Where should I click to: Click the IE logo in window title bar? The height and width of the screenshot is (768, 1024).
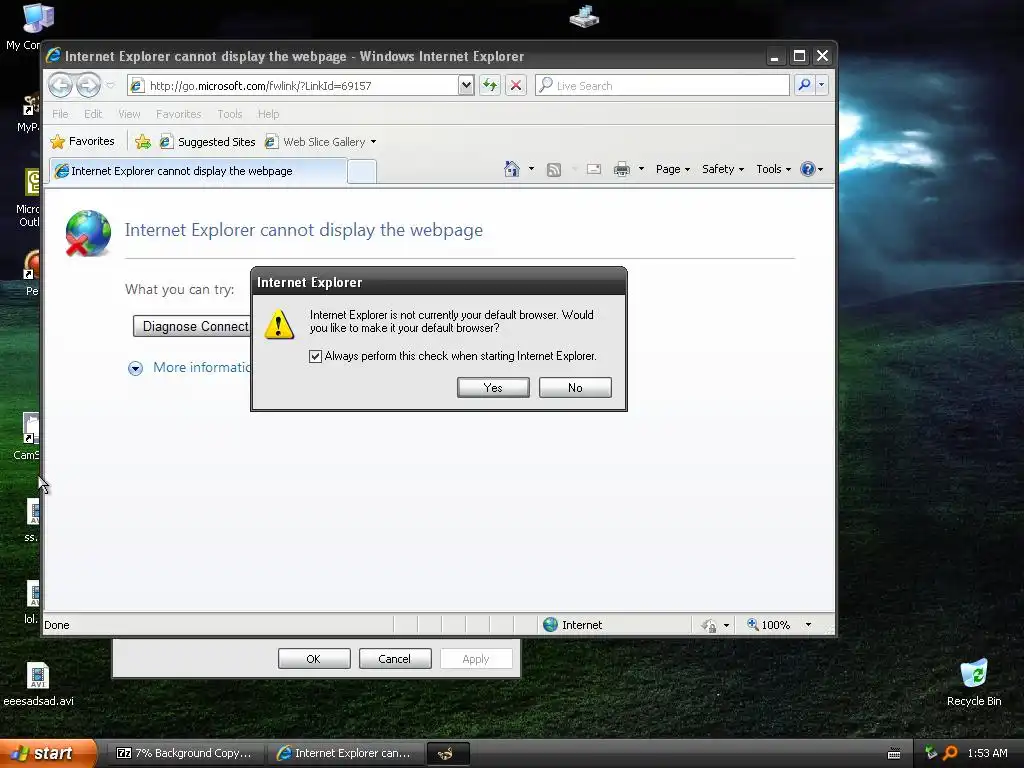[x=54, y=56]
